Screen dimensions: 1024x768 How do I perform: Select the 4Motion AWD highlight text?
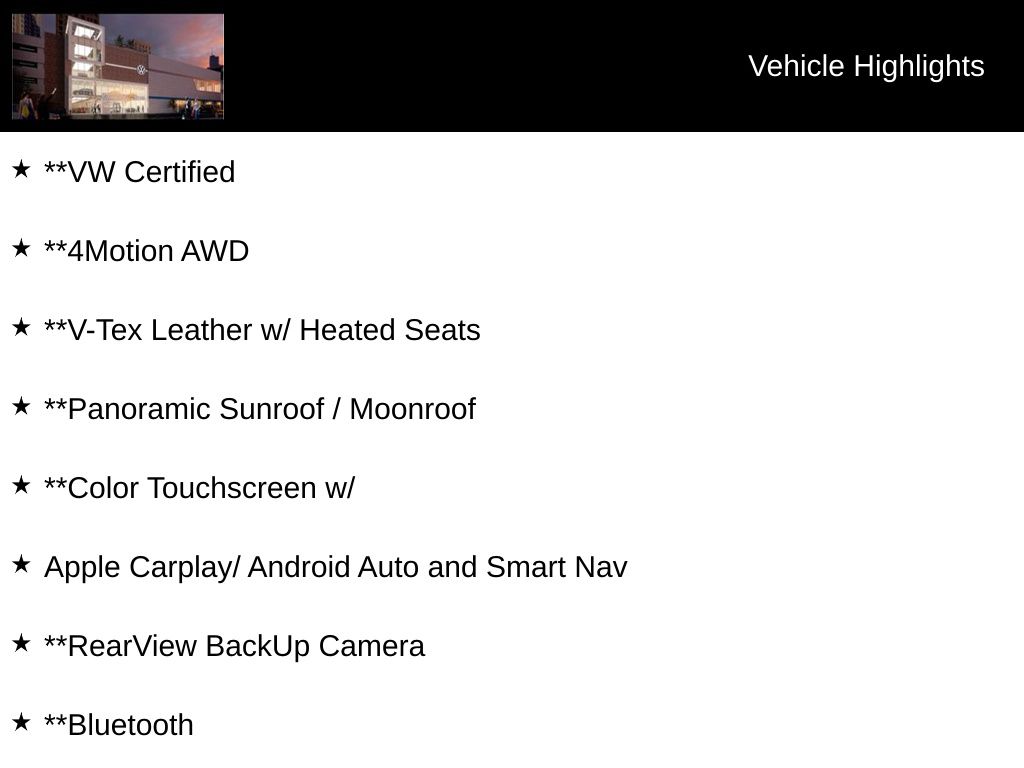(x=147, y=251)
